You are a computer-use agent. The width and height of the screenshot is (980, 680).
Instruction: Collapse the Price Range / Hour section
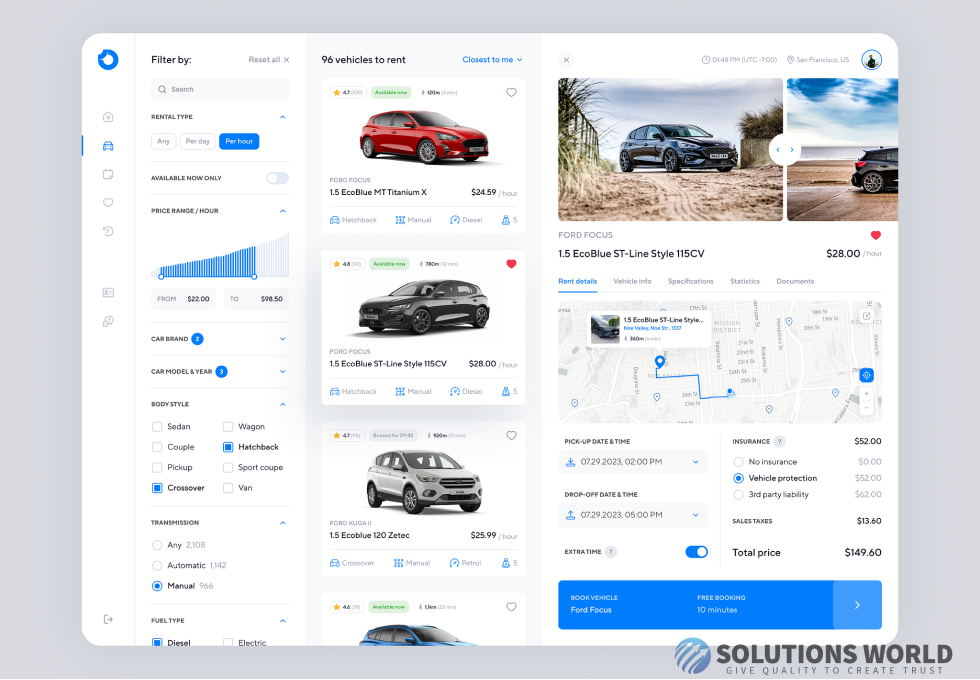point(282,211)
